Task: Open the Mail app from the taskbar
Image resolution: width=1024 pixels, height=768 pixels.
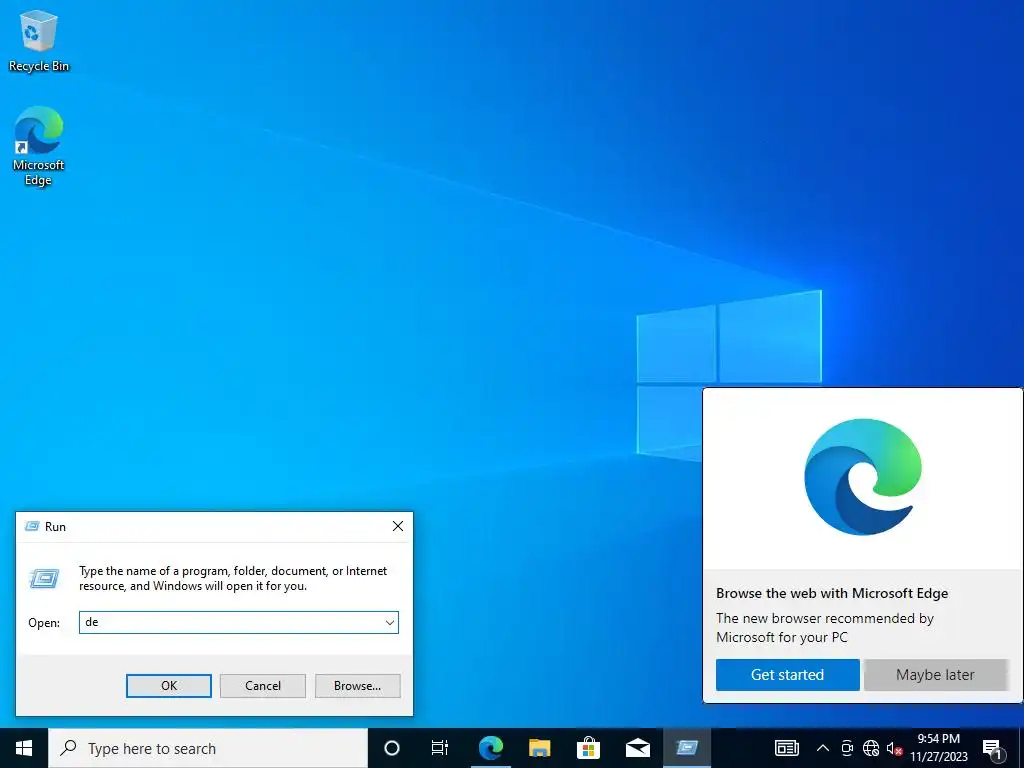Action: tap(637, 748)
